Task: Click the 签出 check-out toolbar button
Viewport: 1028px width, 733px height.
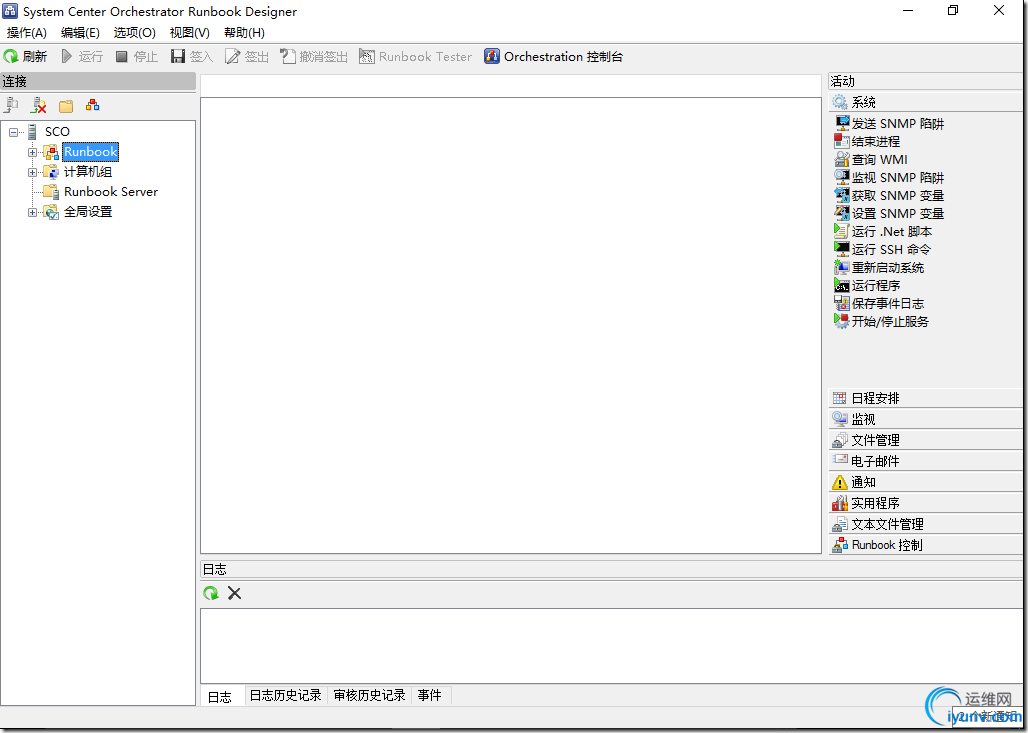Action: (x=247, y=57)
